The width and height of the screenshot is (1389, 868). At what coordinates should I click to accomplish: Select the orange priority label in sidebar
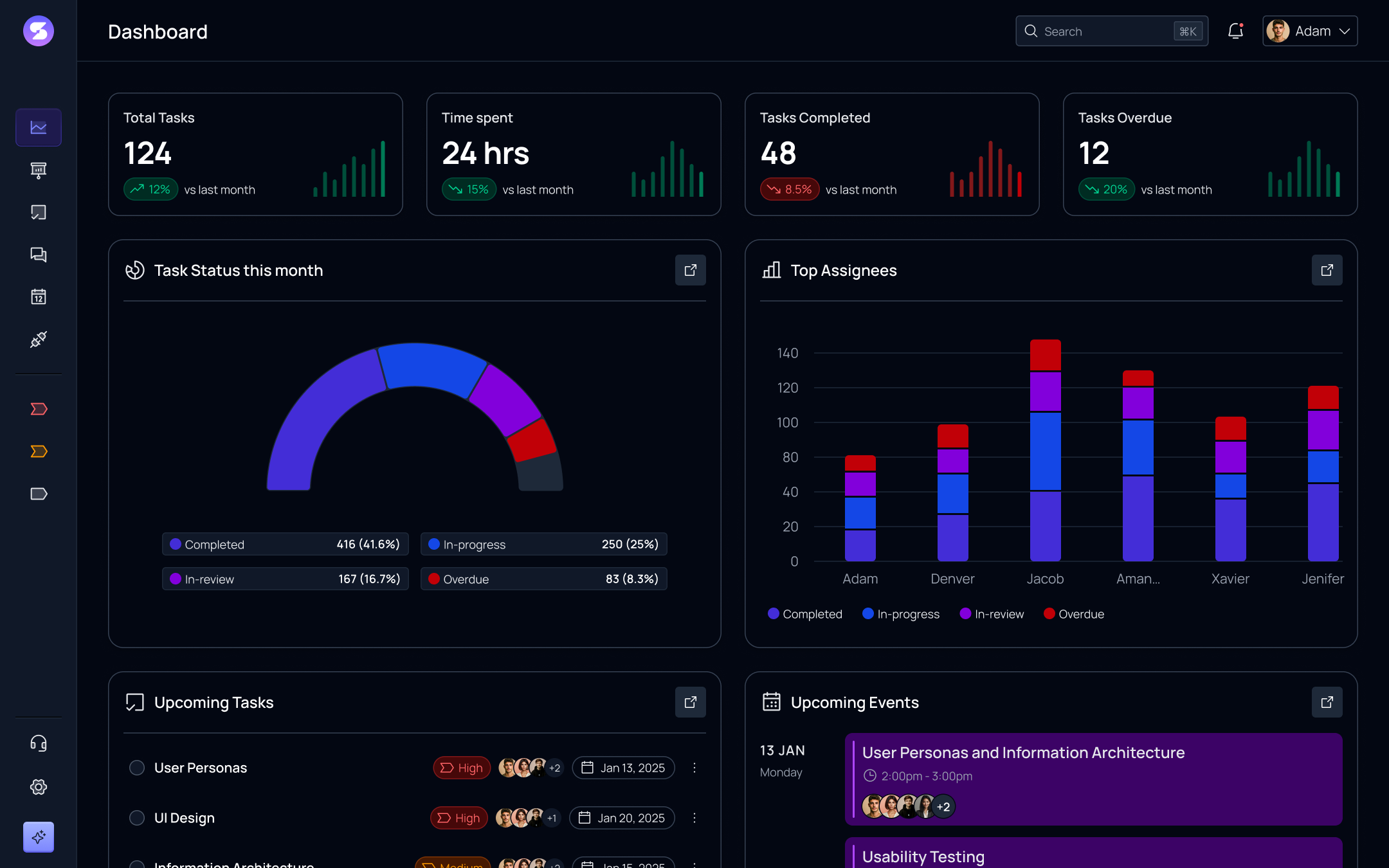pyautogui.click(x=39, y=451)
